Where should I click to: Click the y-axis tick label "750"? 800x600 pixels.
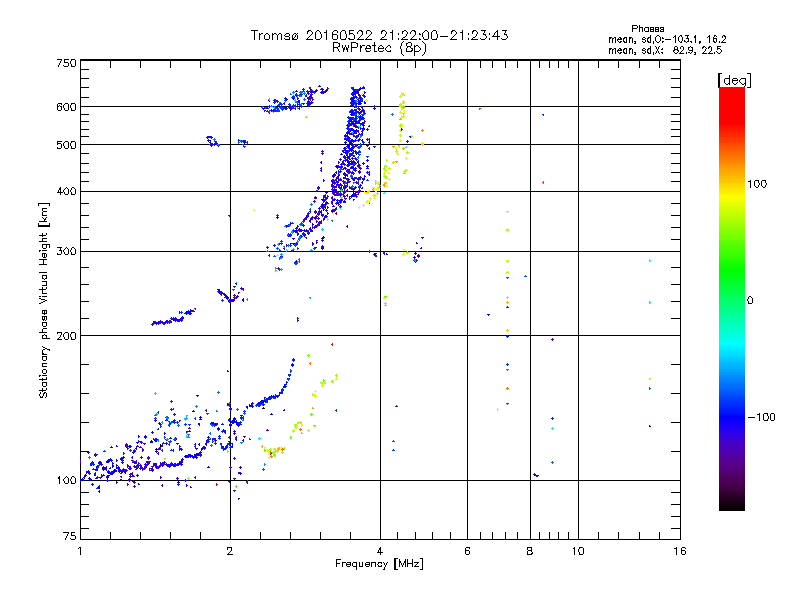[x=66, y=63]
